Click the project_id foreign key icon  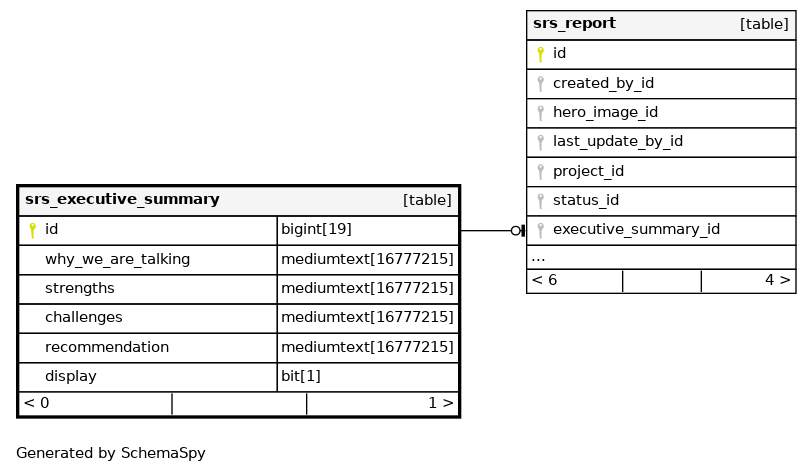point(540,171)
